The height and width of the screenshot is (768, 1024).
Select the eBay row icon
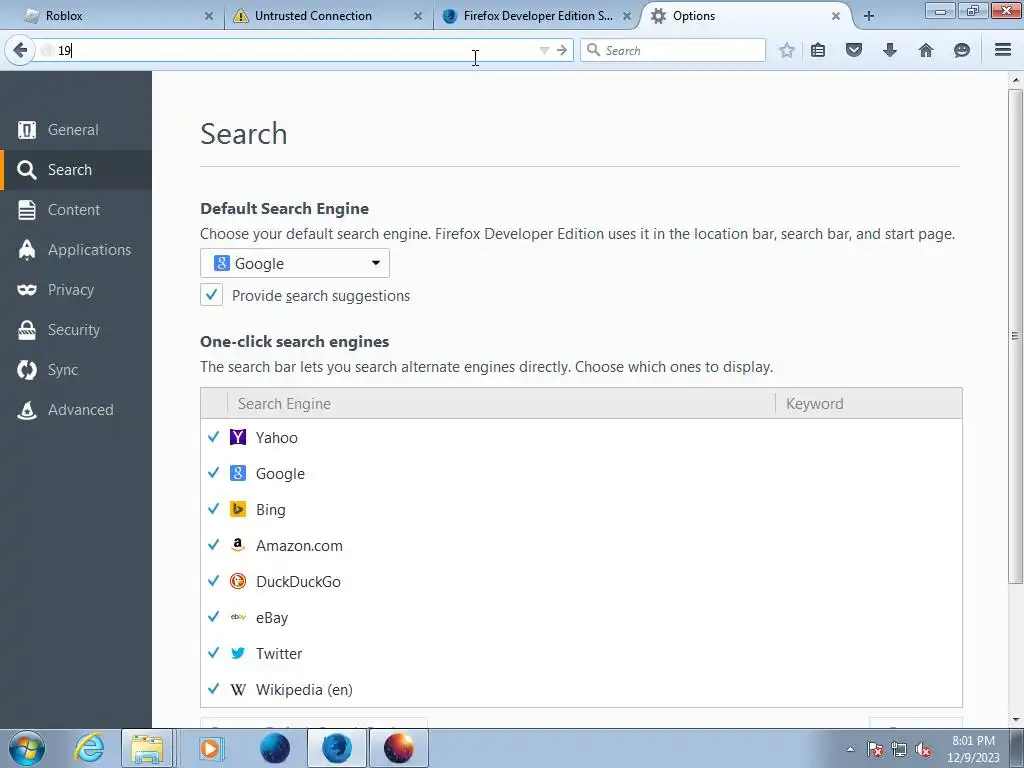[238, 616]
